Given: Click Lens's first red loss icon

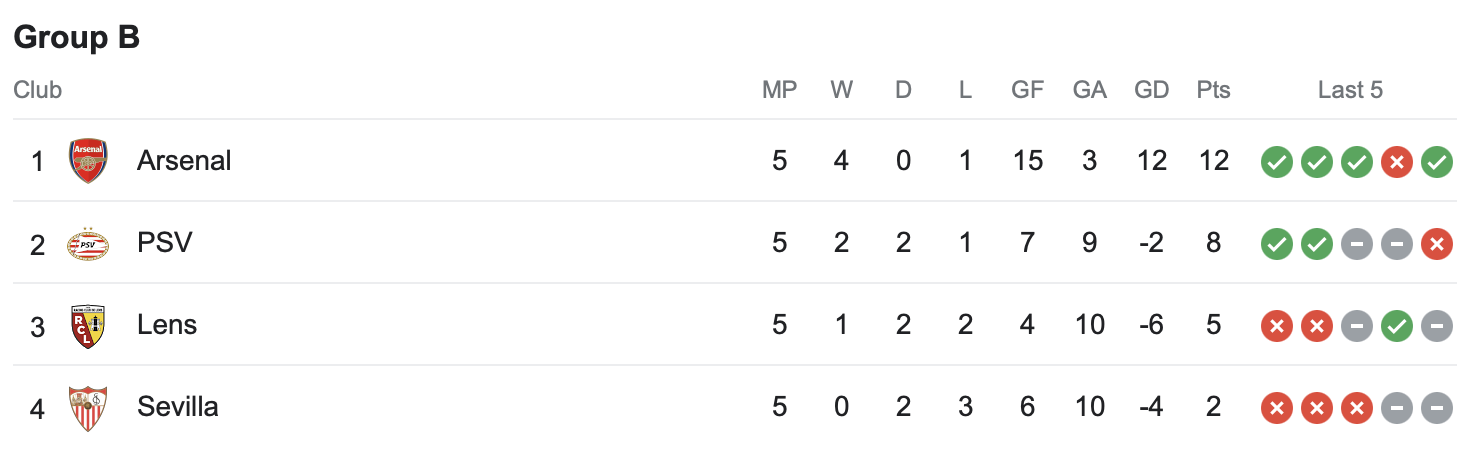Looking at the screenshot, I should (1276, 326).
